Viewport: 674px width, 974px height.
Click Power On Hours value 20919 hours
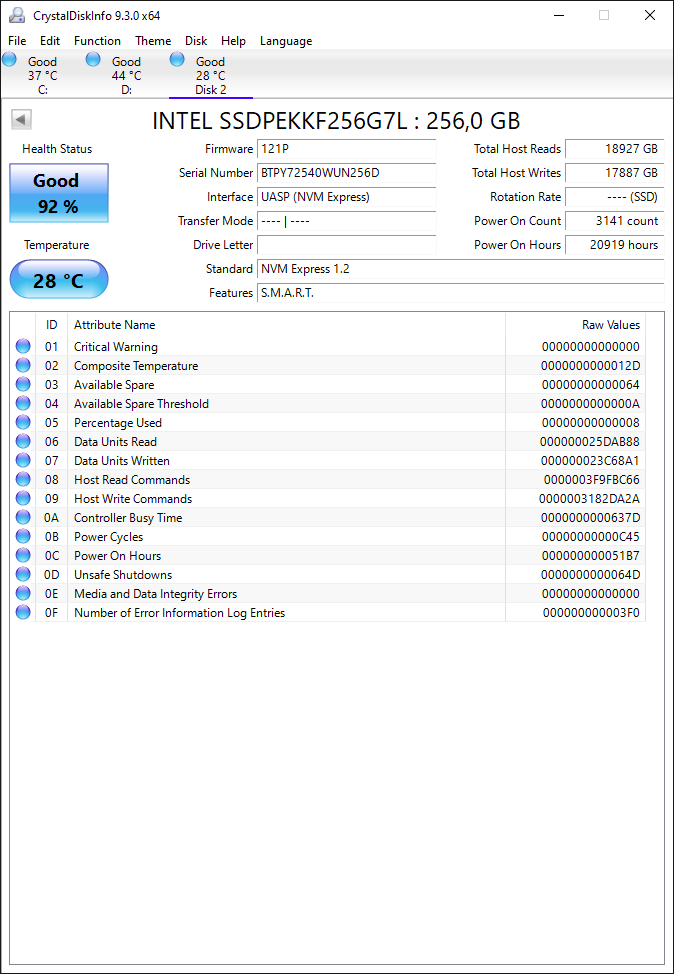pyautogui.click(x=614, y=245)
